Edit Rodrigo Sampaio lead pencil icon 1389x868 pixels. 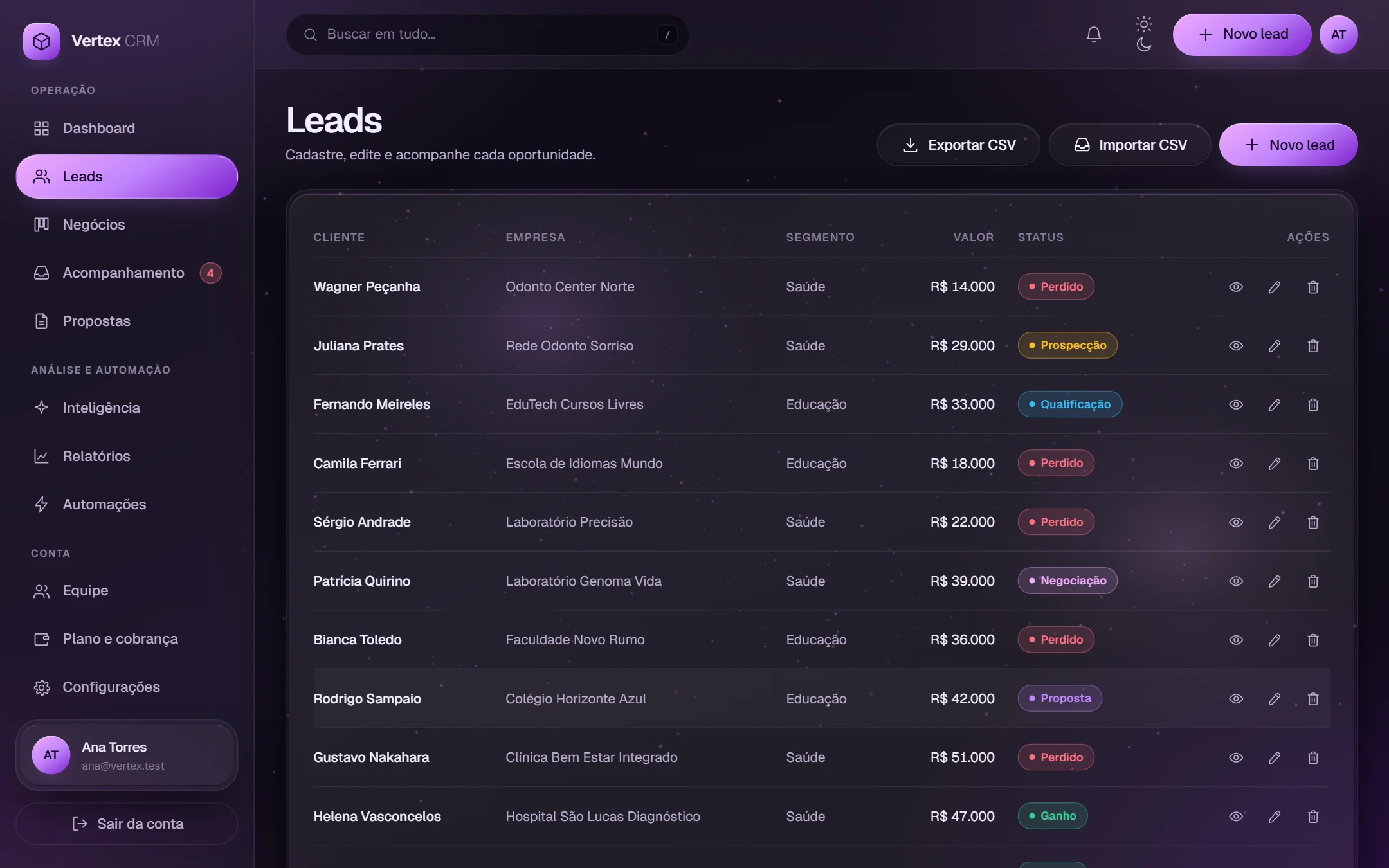coord(1274,699)
